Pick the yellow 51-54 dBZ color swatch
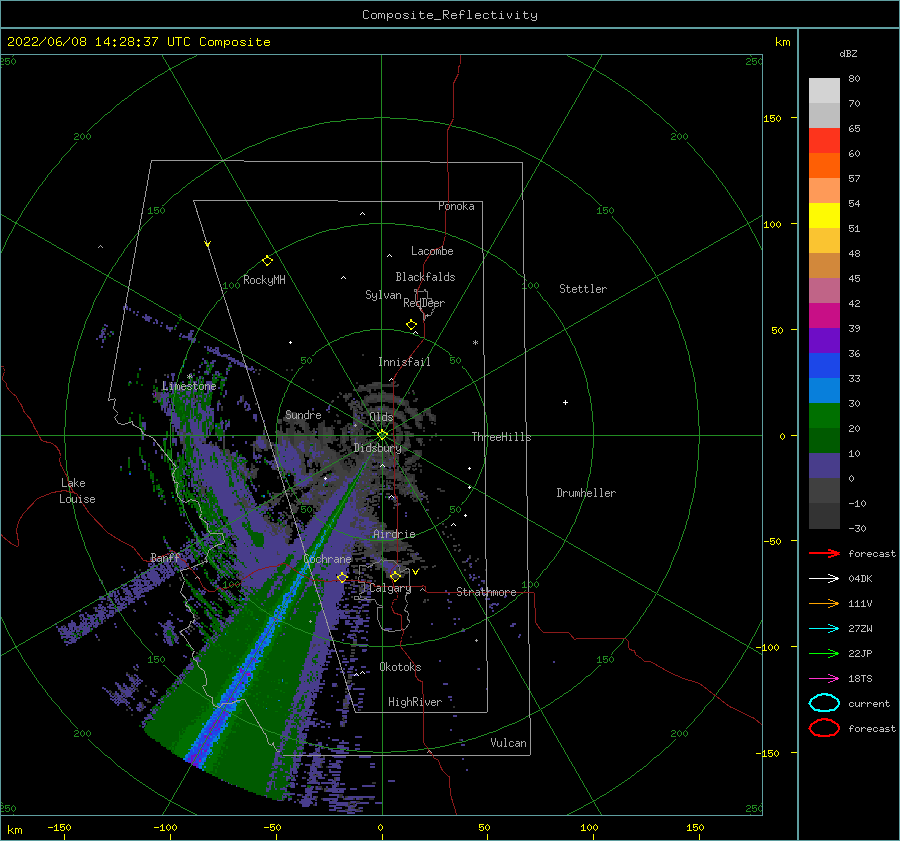This screenshot has height=841, width=900. pos(824,216)
